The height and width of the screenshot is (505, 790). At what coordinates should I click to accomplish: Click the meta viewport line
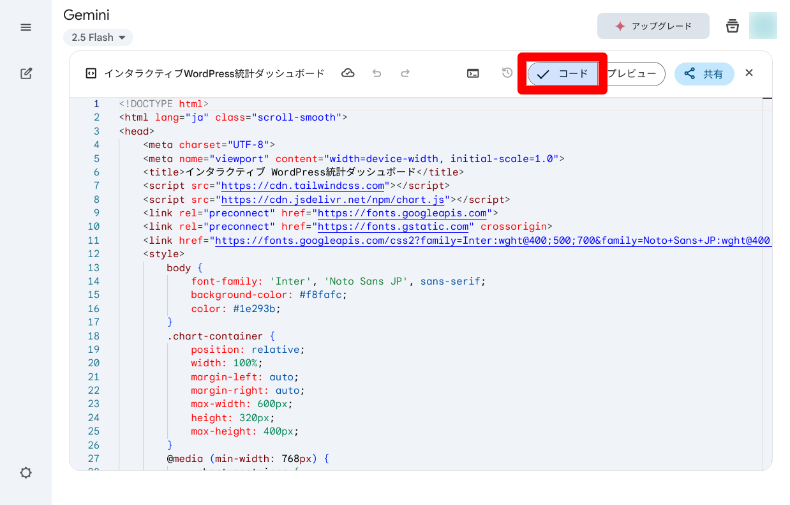pyautogui.click(x=354, y=159)
